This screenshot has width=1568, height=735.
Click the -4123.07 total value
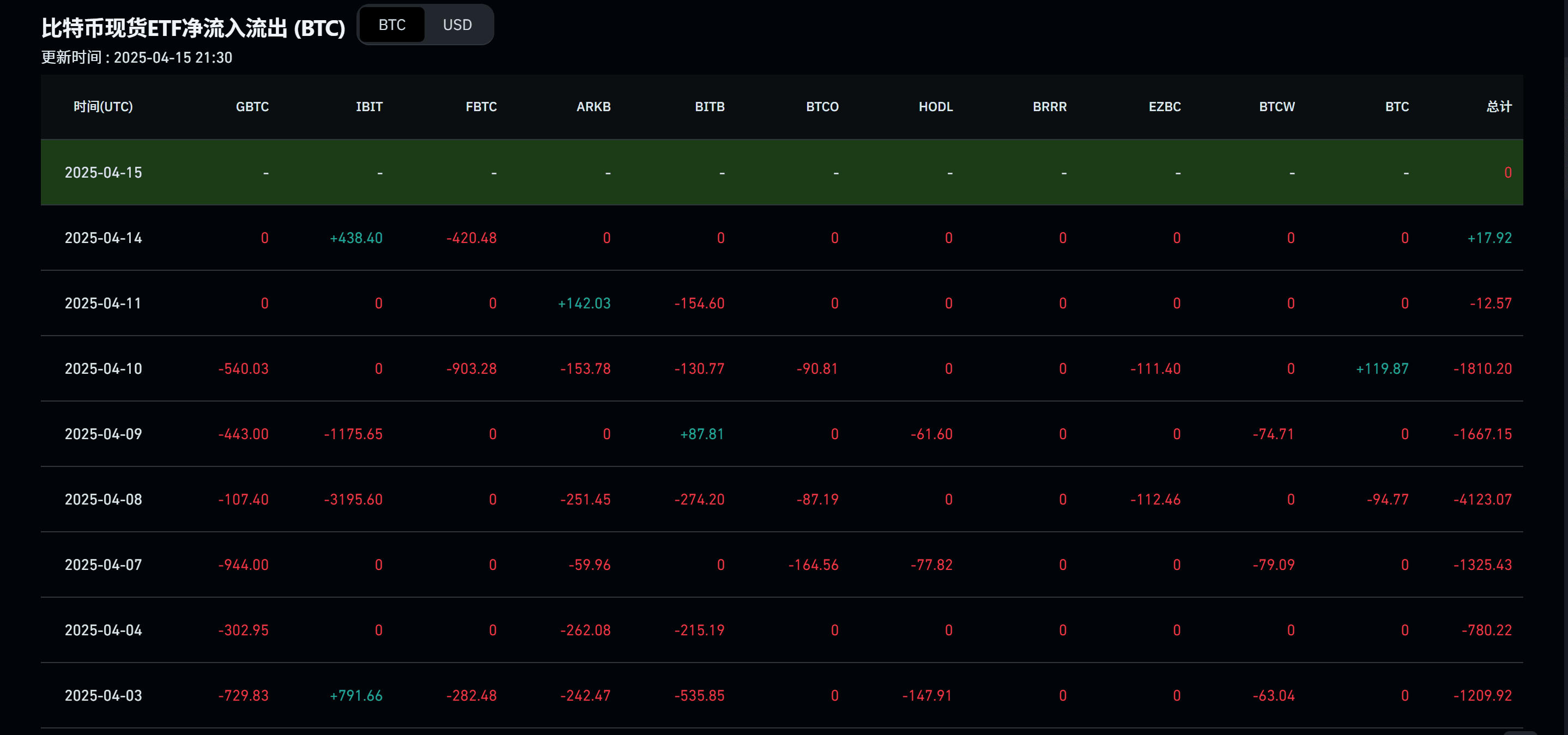[1482, 500]
